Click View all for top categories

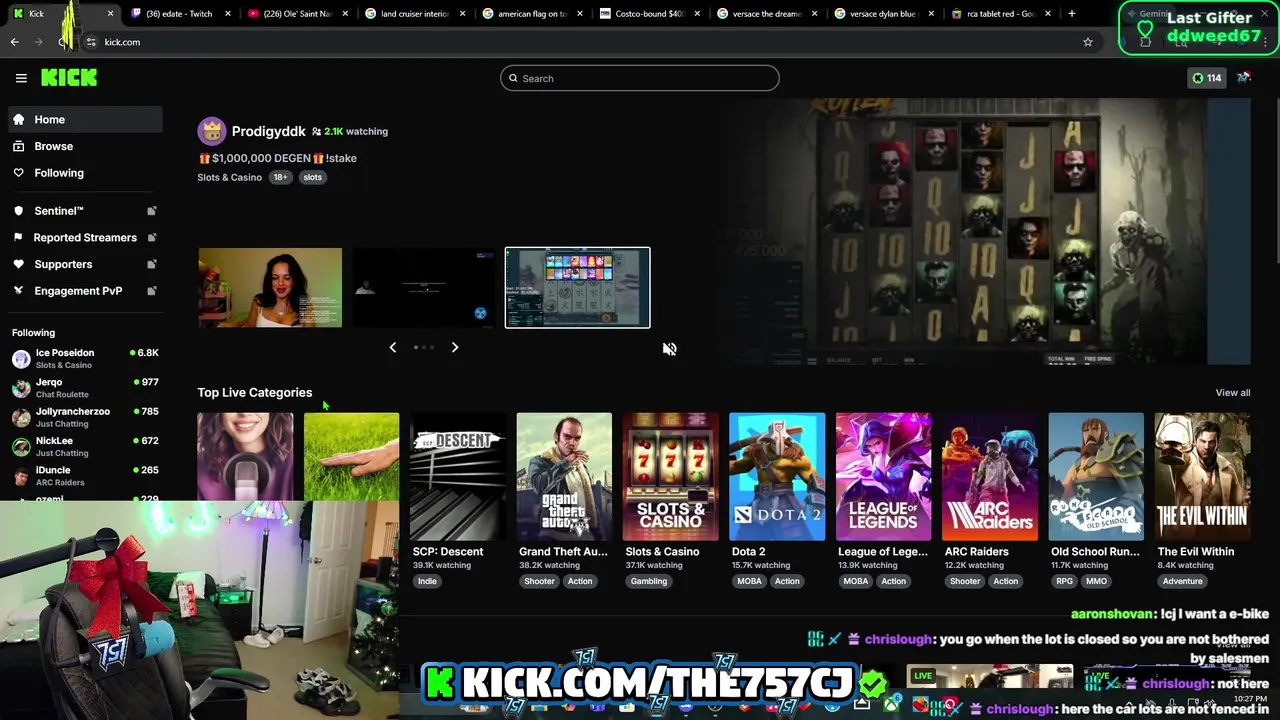point(1233,393)
